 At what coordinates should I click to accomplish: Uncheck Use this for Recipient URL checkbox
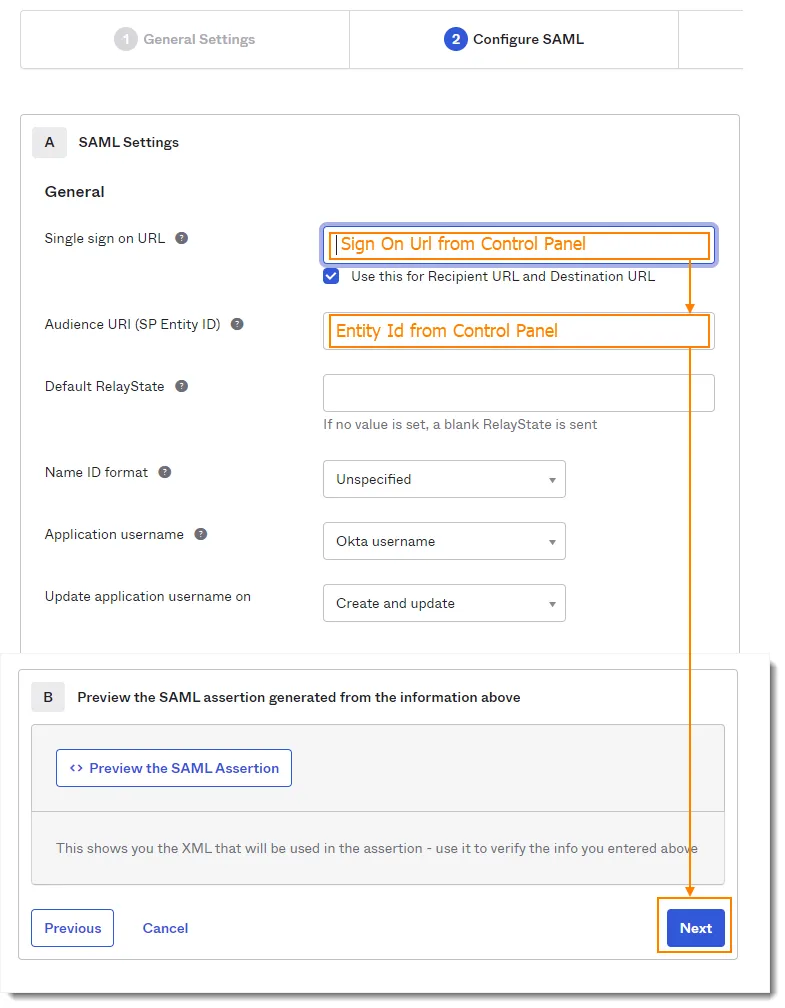[331, 276]
